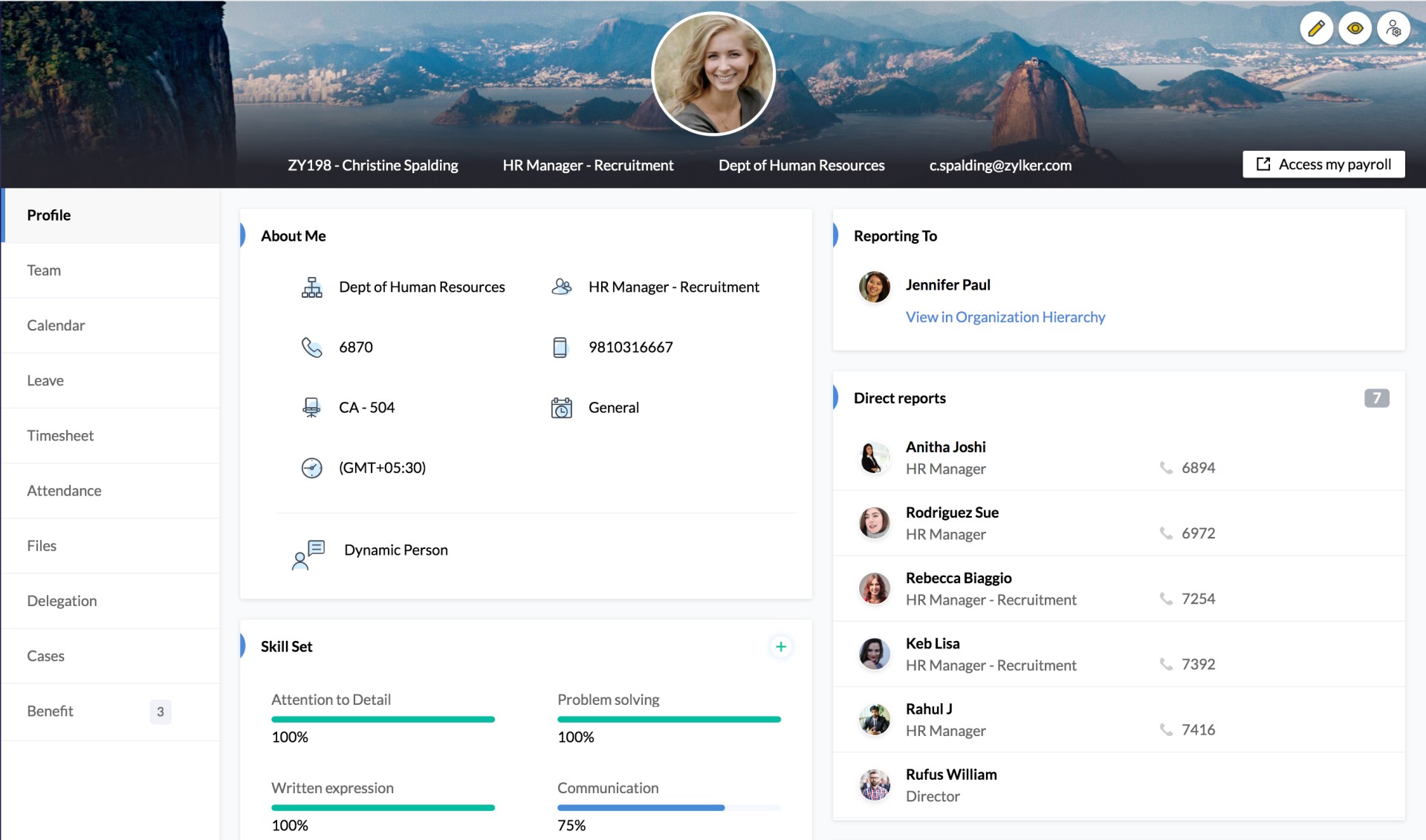Open the Team tab in sidebar
Image resolution: width=1426 pixels, height=840 pixels.
(x=44, y=270)
